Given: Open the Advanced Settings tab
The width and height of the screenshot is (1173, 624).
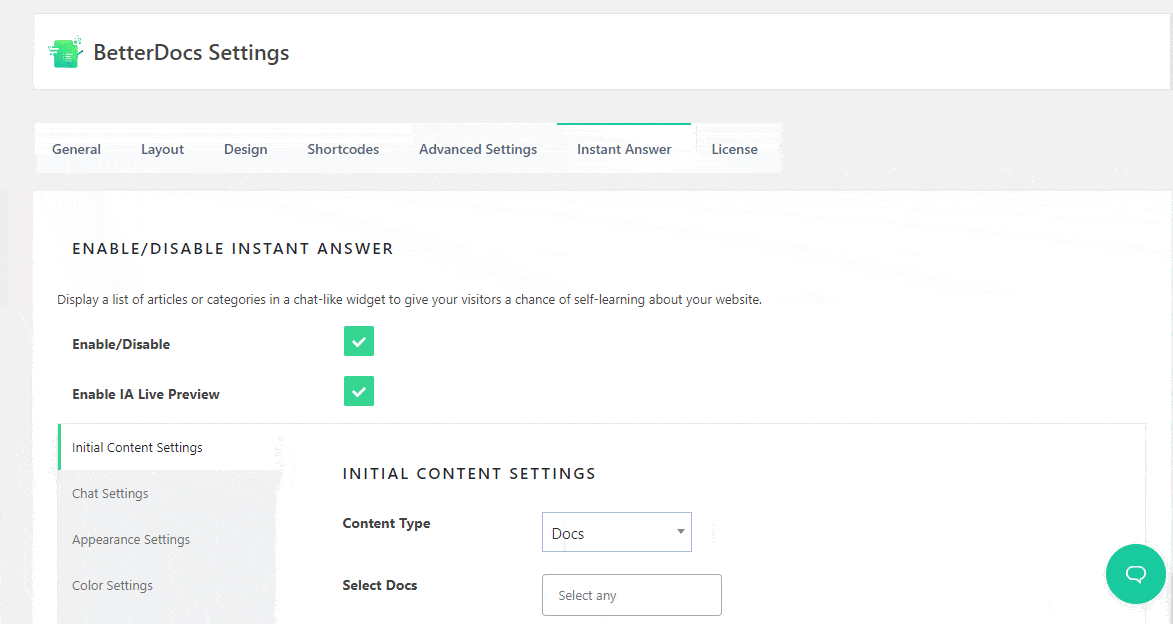Looking at the screenshot, I should (x=477, y=148).
